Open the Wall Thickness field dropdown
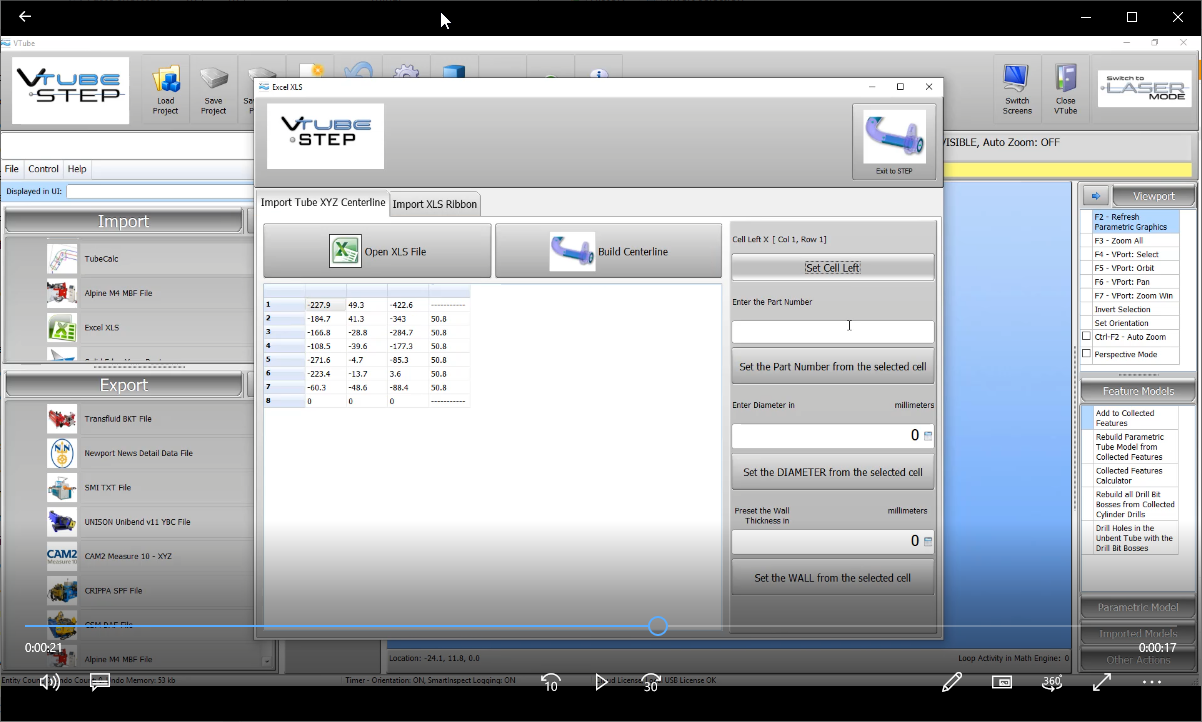Screen dimensions: 1202x722 [927, 542]
